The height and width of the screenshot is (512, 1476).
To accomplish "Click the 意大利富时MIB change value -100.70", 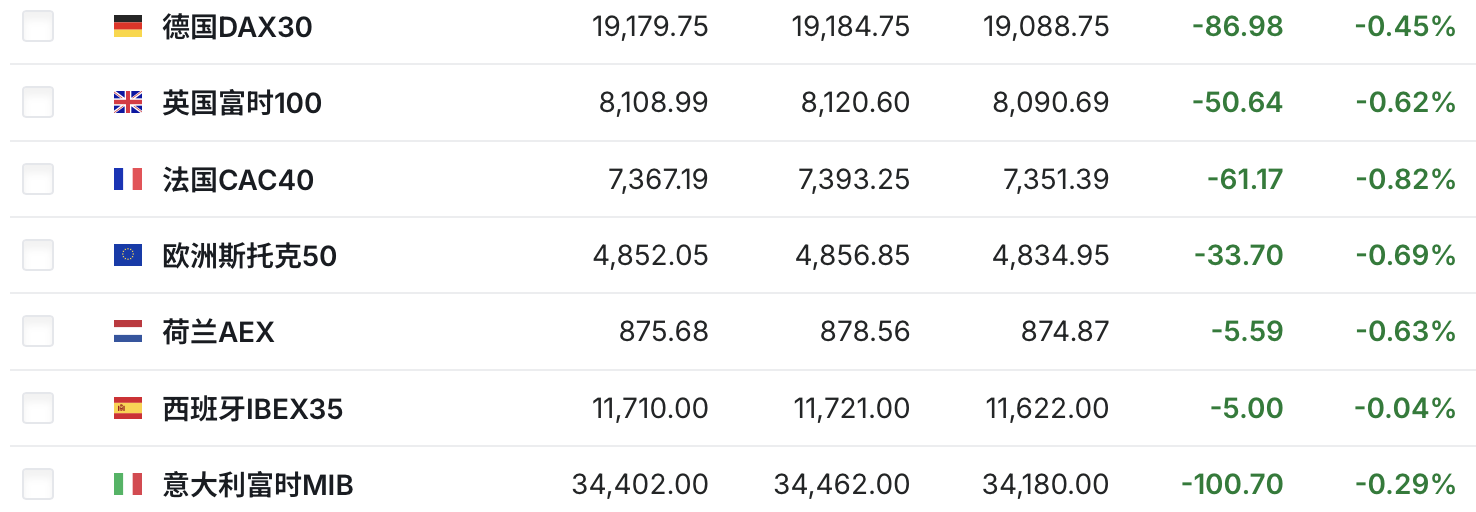I will coord(1232,485).
